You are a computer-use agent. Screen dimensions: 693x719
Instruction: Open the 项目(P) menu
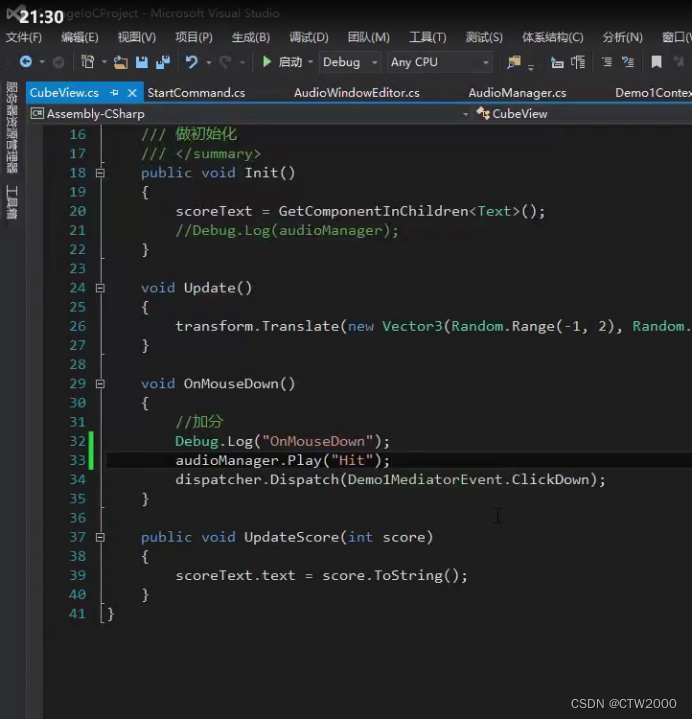pyautogui.click(x=194, y=37)
